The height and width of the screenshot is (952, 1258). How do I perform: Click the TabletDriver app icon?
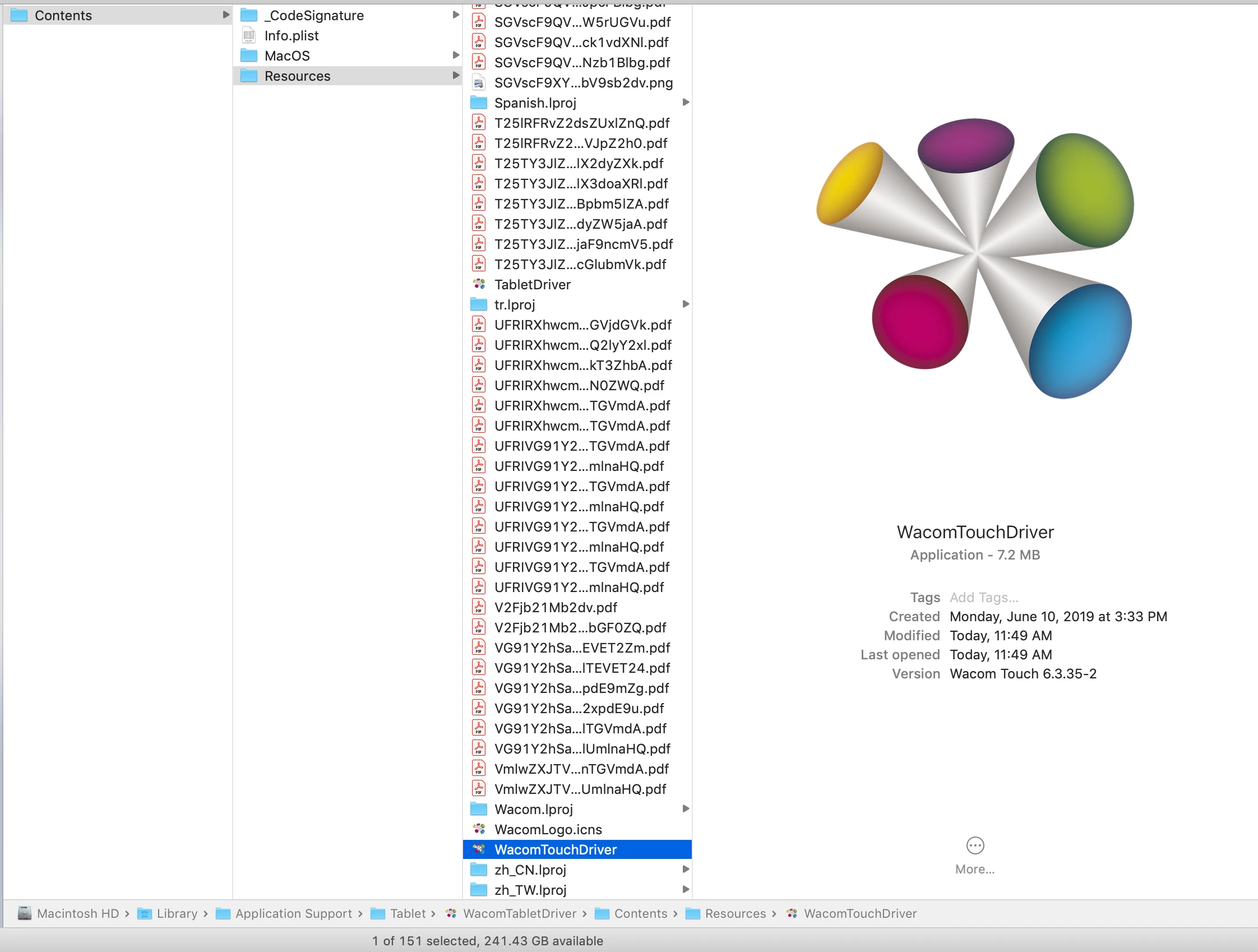479,284
